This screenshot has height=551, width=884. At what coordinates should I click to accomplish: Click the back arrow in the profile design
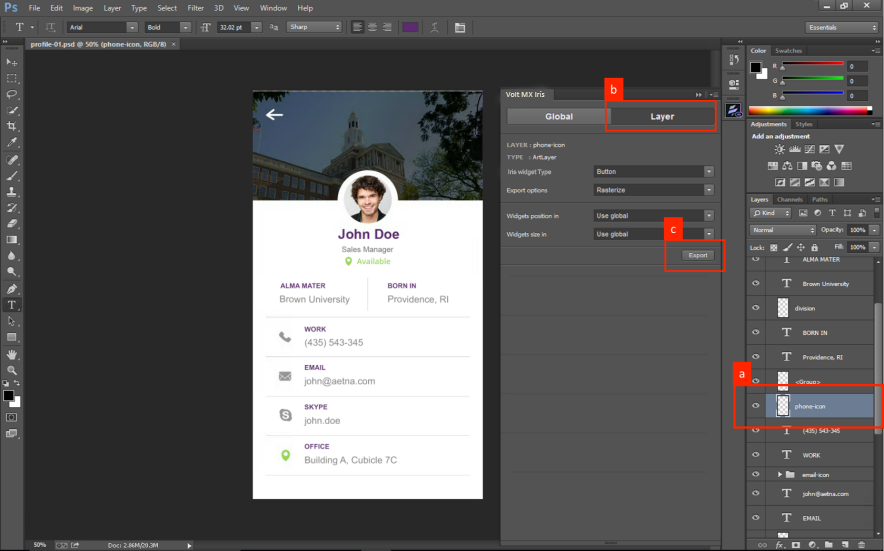coord(274,115)
